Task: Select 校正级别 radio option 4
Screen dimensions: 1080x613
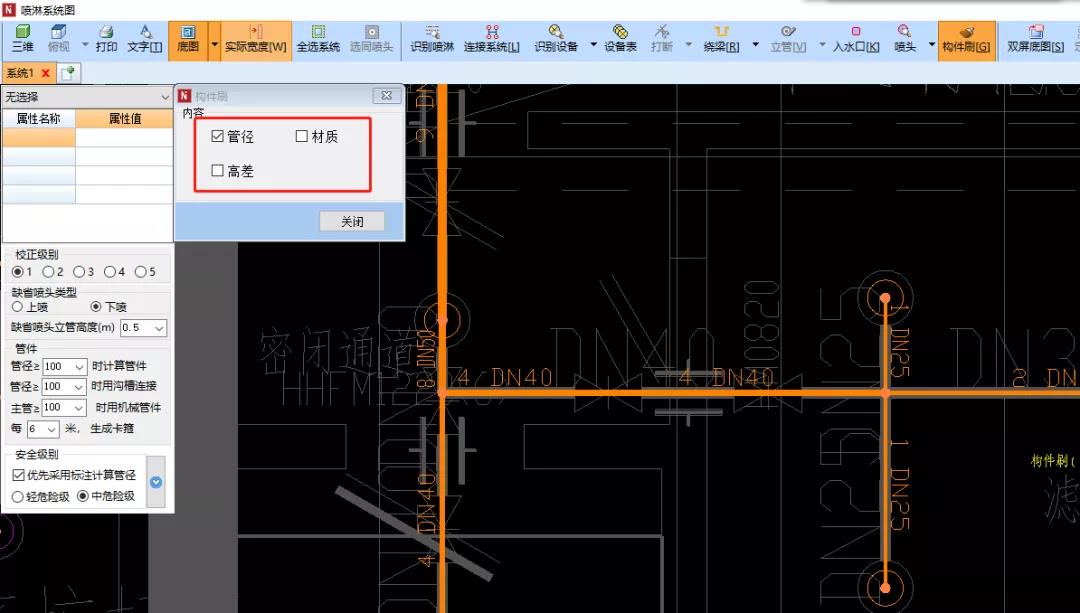Action: (x=110, y=272)
